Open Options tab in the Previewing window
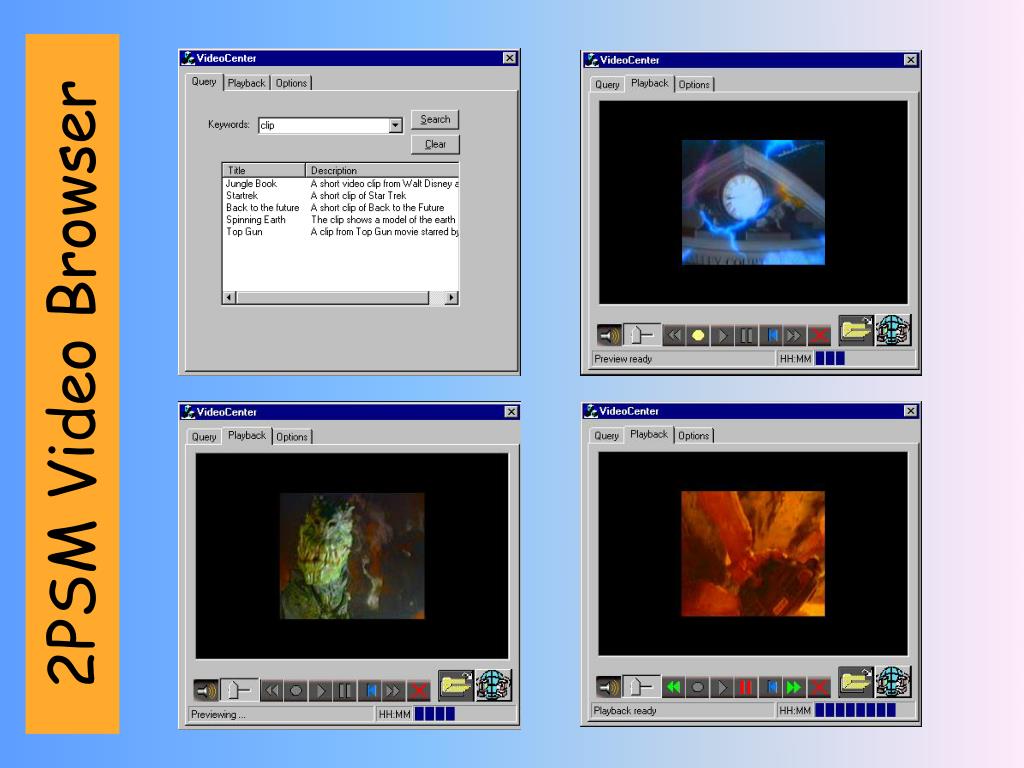 (x=291, y=437)
